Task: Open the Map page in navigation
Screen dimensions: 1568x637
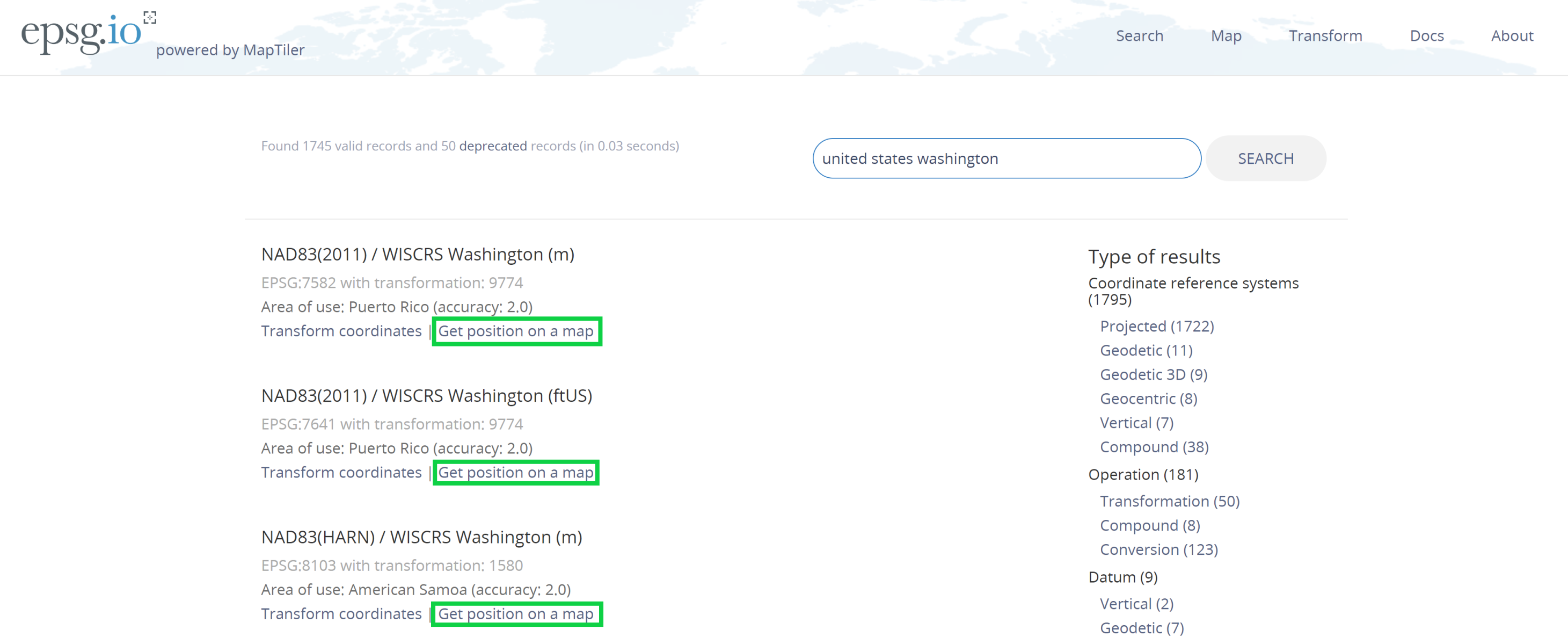Action: pyautogui.click(x=1226, y=36)
